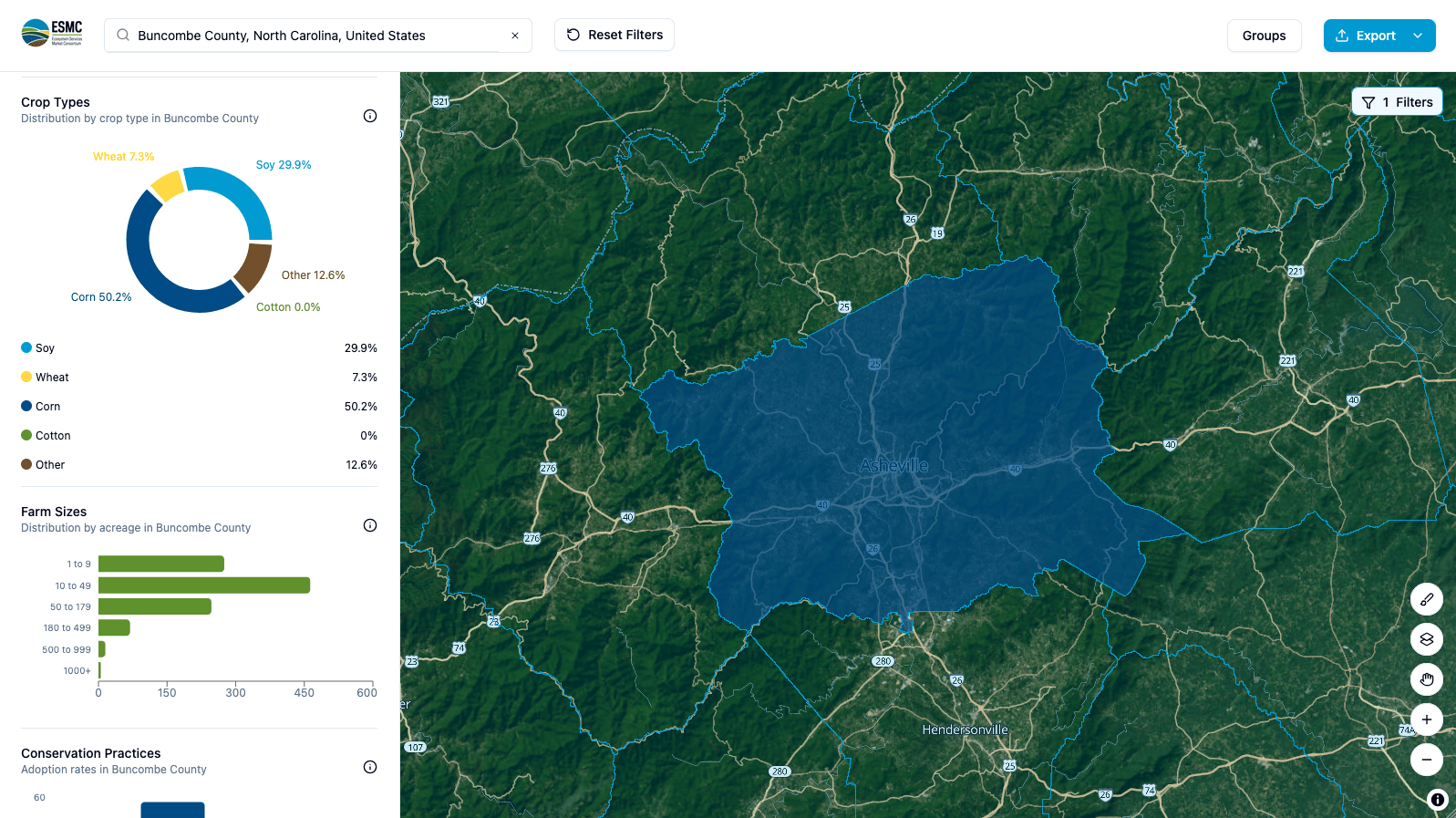The width and height of the screenshot is (1456, 818).
Task: Click the search magnifier icon
Action: pos(123,36)
